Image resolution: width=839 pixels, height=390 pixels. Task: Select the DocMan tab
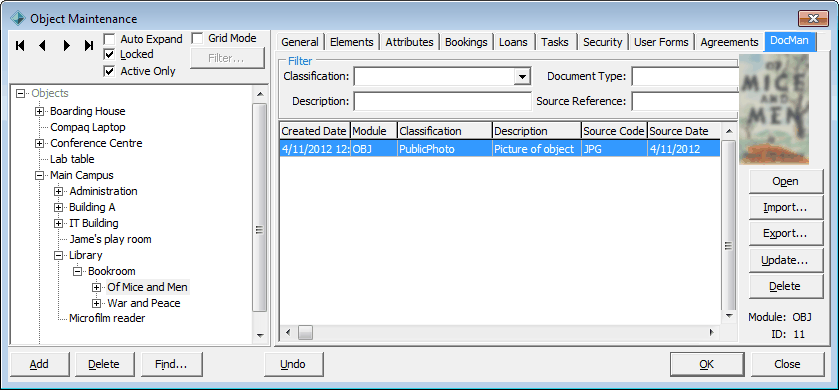pos(790,42)
